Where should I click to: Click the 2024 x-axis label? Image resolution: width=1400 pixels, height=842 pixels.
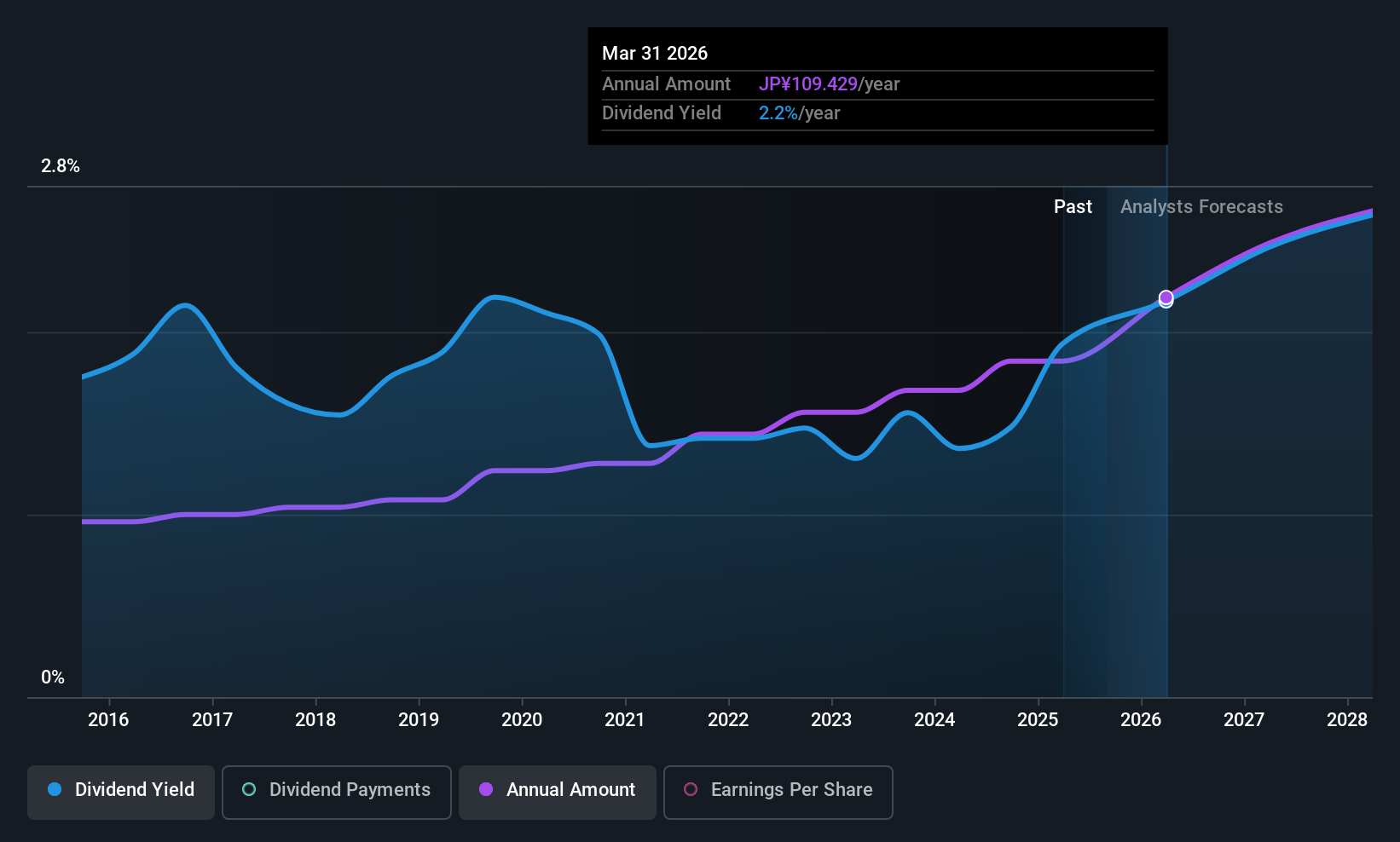click(934, 719)
